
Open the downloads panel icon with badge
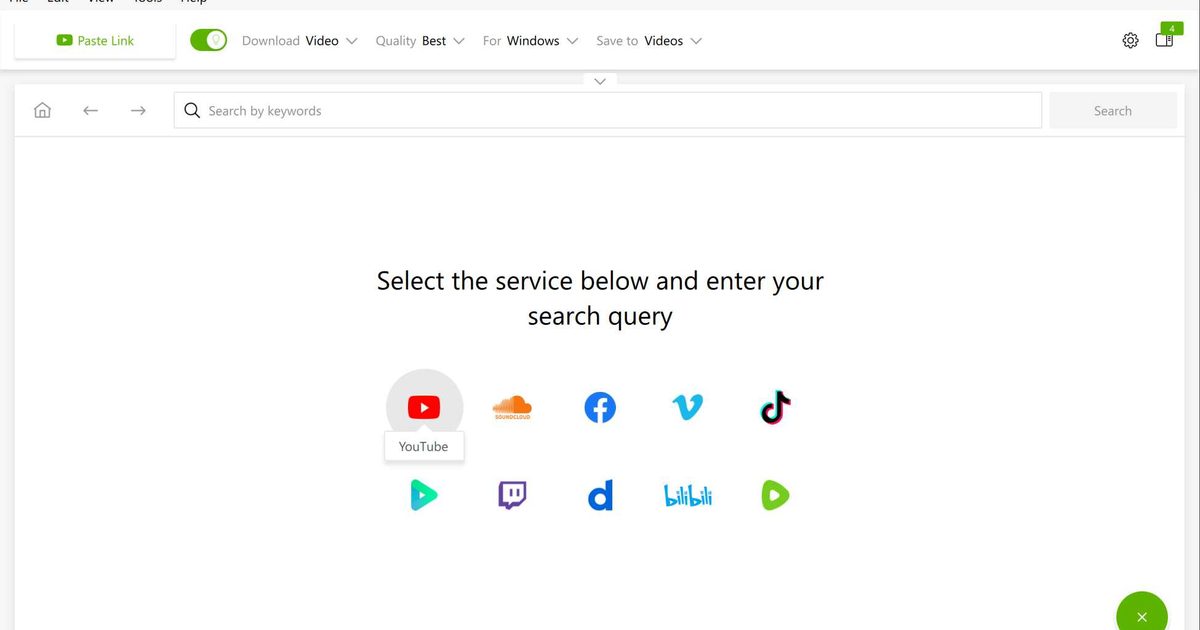[1164, 40]
